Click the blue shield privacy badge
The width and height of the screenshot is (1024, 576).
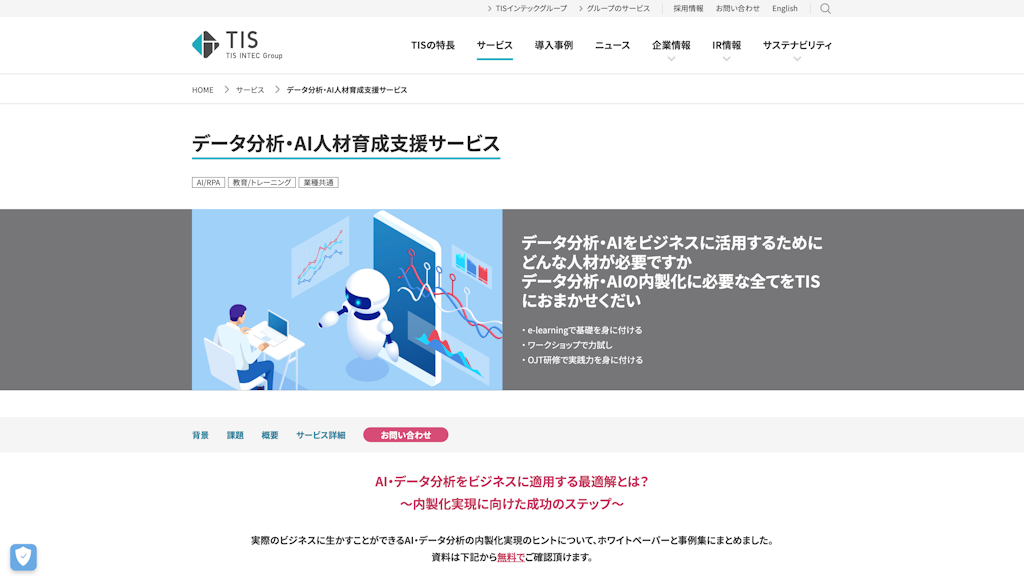point(24,557)
